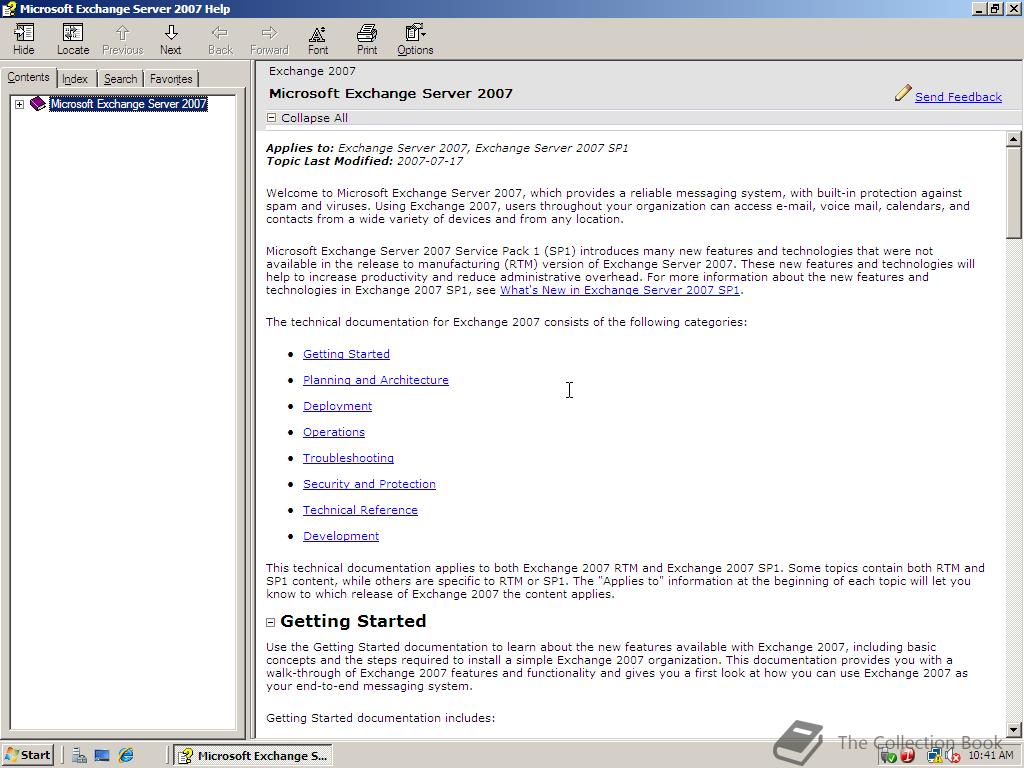Screen dimensions: 1024x768
Task: Click the Topic Last Modified date 2007-07-17
Action: tap(430, 161)
